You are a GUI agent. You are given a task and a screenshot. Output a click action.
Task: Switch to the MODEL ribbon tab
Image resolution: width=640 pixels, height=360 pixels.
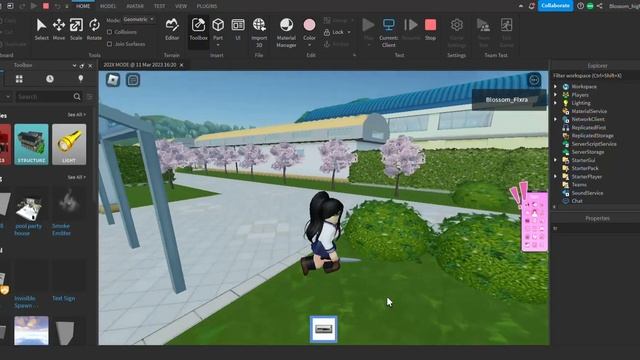[108, 6]
